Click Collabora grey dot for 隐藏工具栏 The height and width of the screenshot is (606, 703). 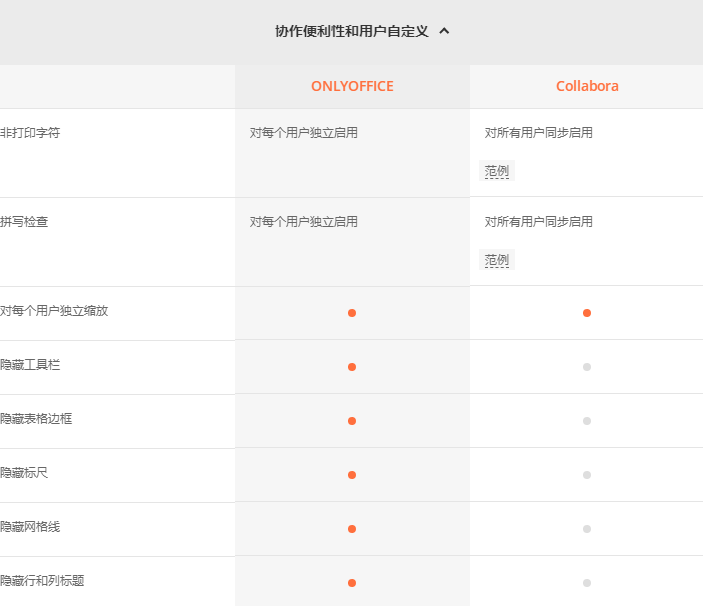[x=587, y=367]
